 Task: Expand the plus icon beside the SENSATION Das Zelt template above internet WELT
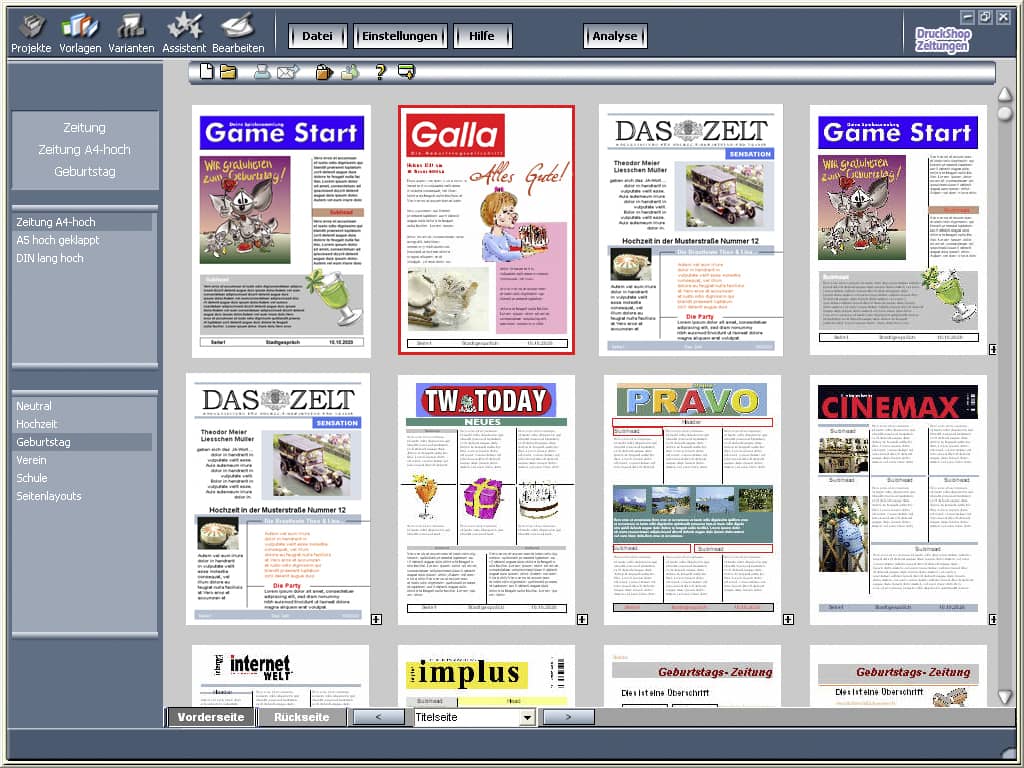tap(376, 619)
